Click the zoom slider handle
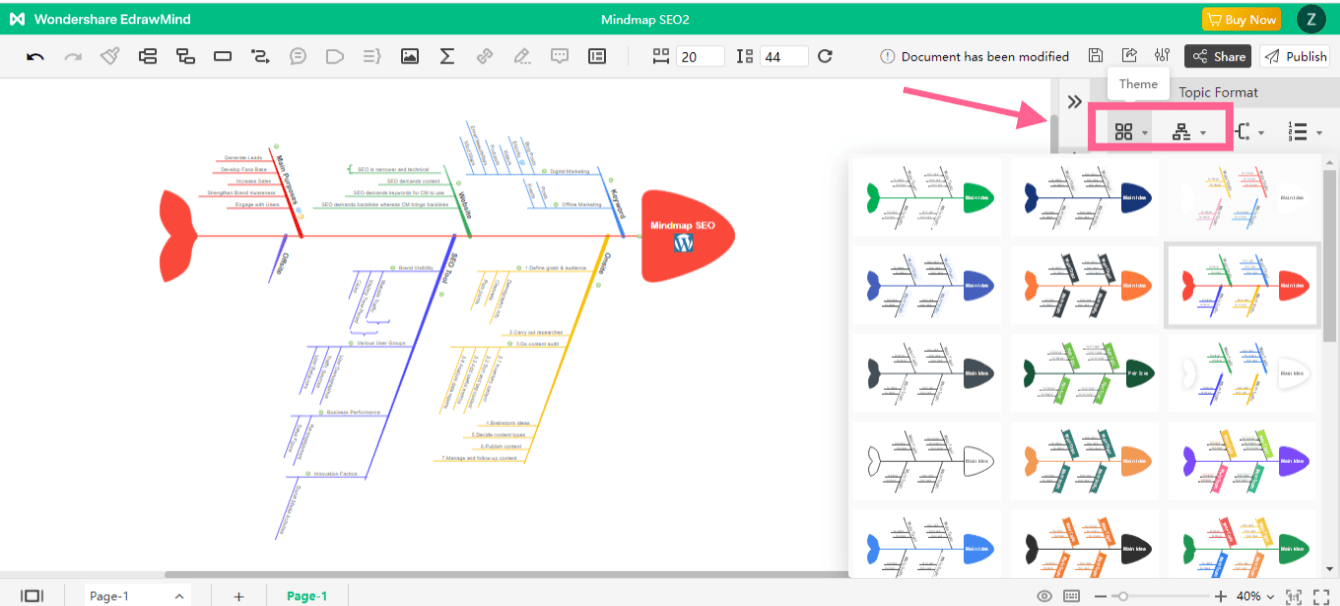The width and height of the screenshot is (1340, 606). tap(1123, 596)
